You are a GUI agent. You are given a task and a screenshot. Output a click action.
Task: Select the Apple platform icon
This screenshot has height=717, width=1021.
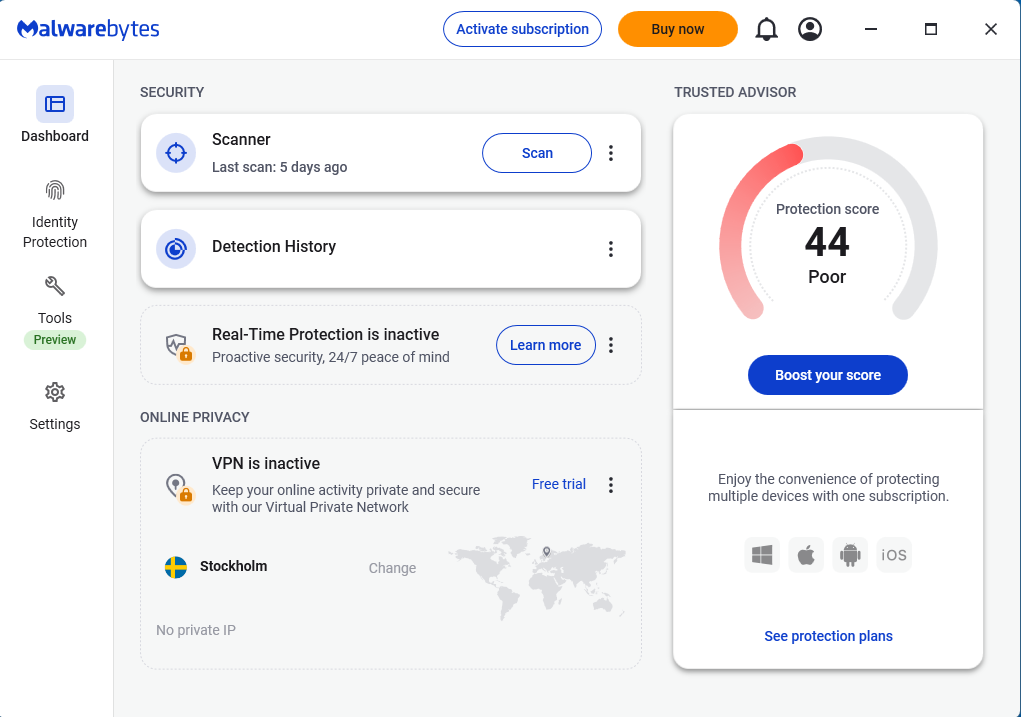pos(806,555)
